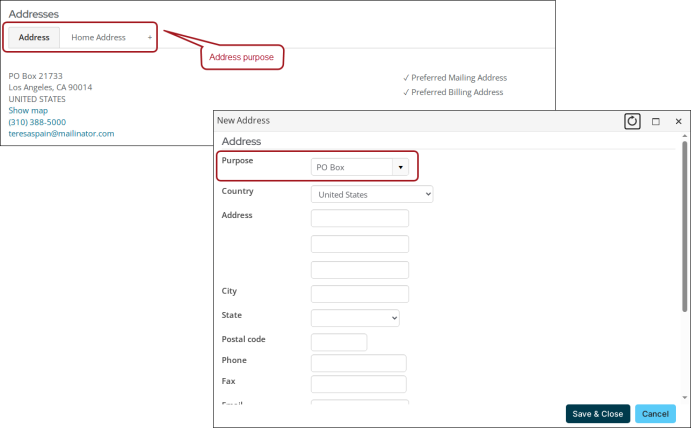Click into the Postal code field
This screenshot has height=428, width=691.
coord(339,342)
